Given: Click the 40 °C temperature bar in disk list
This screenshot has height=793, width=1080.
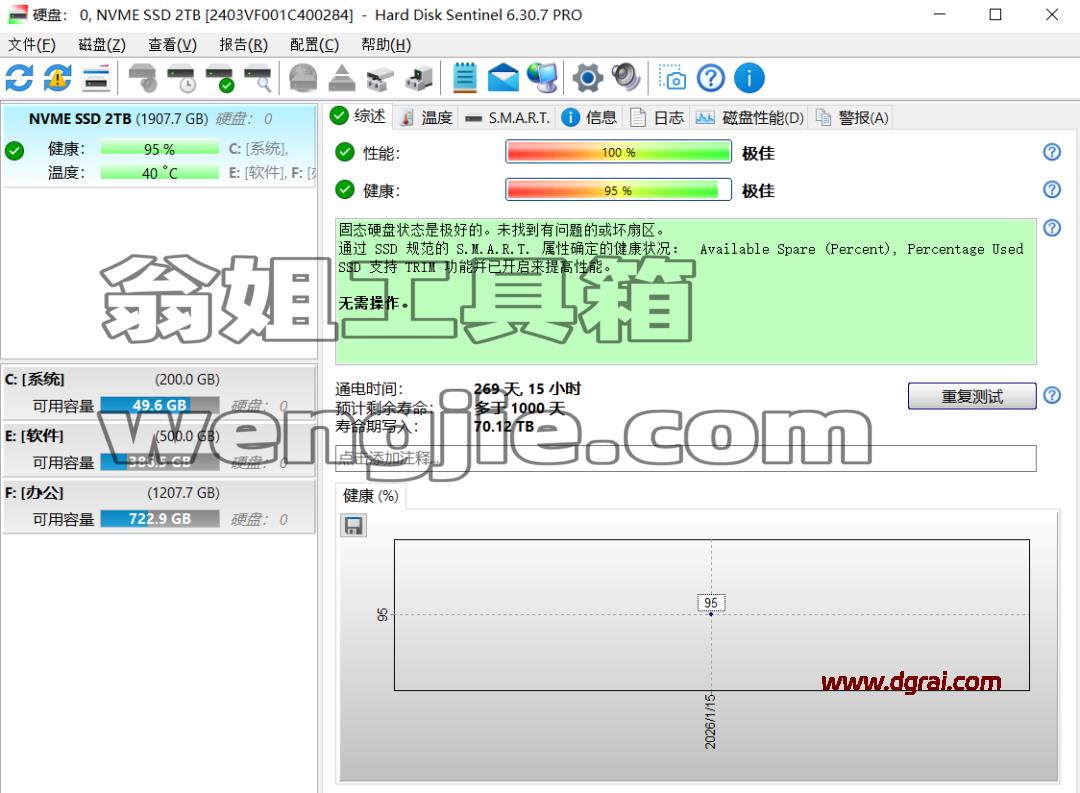Looking at the screenshot, I should point(160,173).
